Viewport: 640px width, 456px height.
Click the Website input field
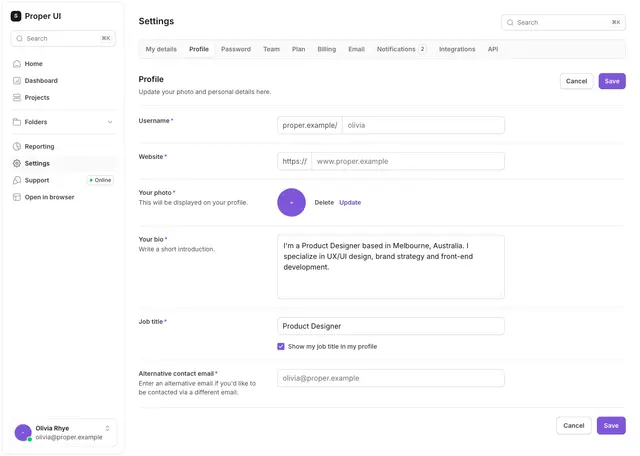pos(408,161)
